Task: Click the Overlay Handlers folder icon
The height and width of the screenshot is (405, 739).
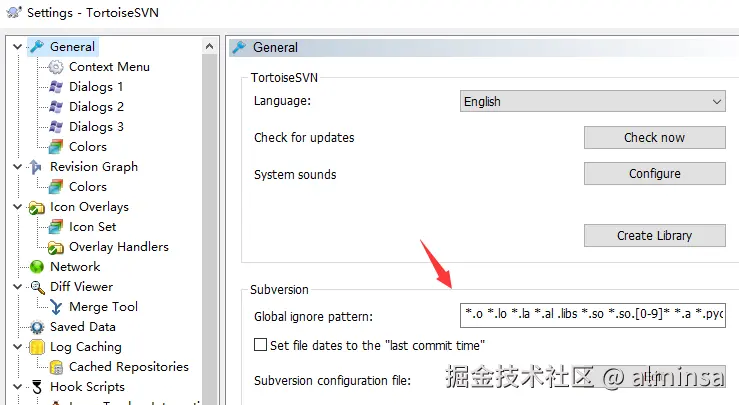Action: tap(56, 247)
